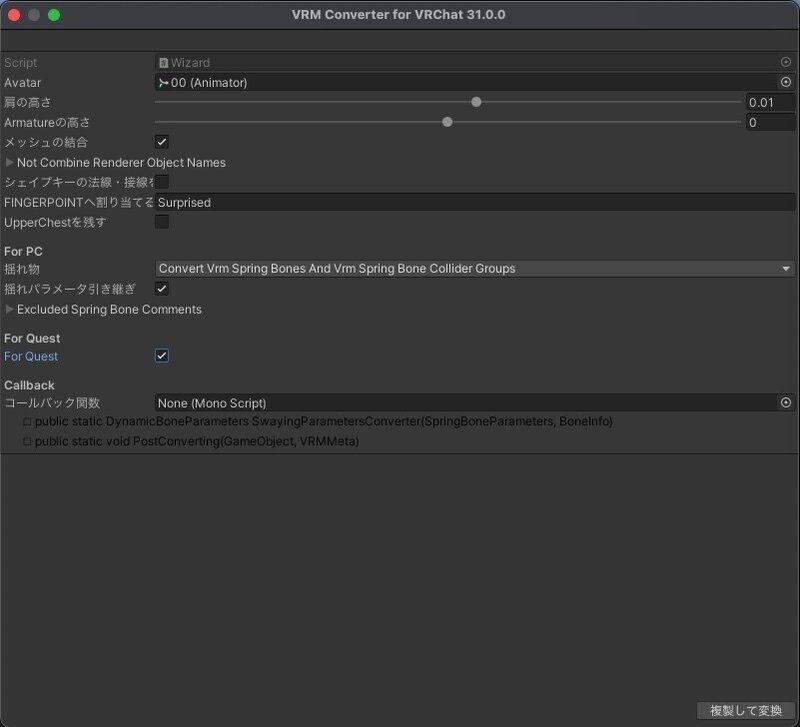Open the 揺れ物 dropdown
Image resolution: width=800 pixels, height=727 pixels.
coord(474,268)
